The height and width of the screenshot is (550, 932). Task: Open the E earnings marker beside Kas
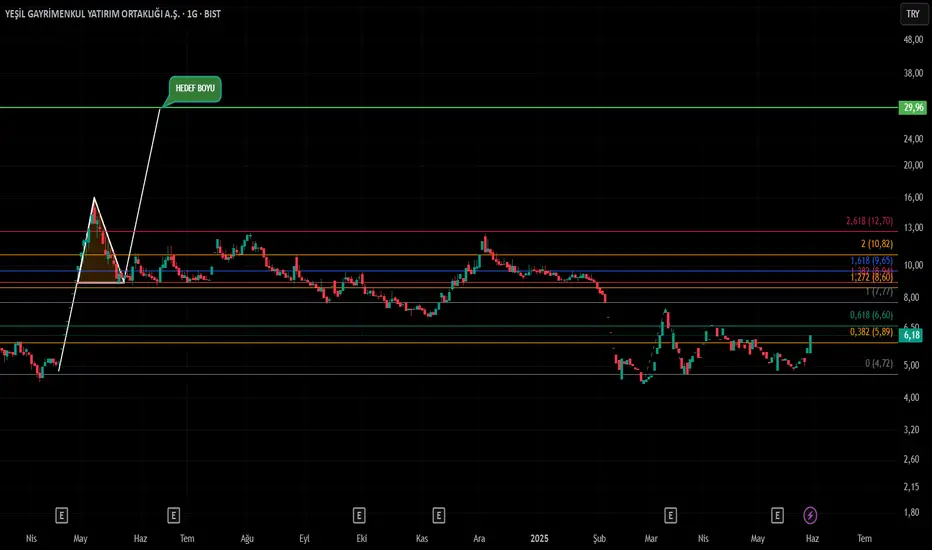tap(438, 516)
